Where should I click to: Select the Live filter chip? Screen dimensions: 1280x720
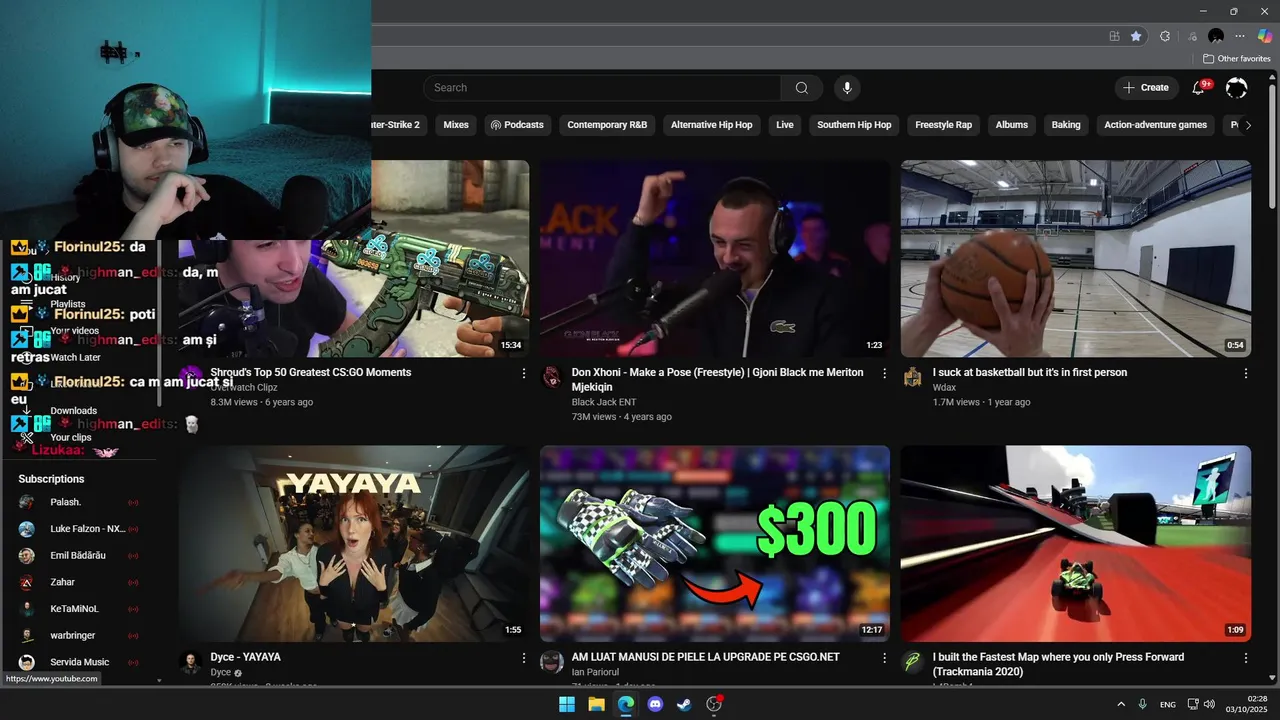pos(785,125)
